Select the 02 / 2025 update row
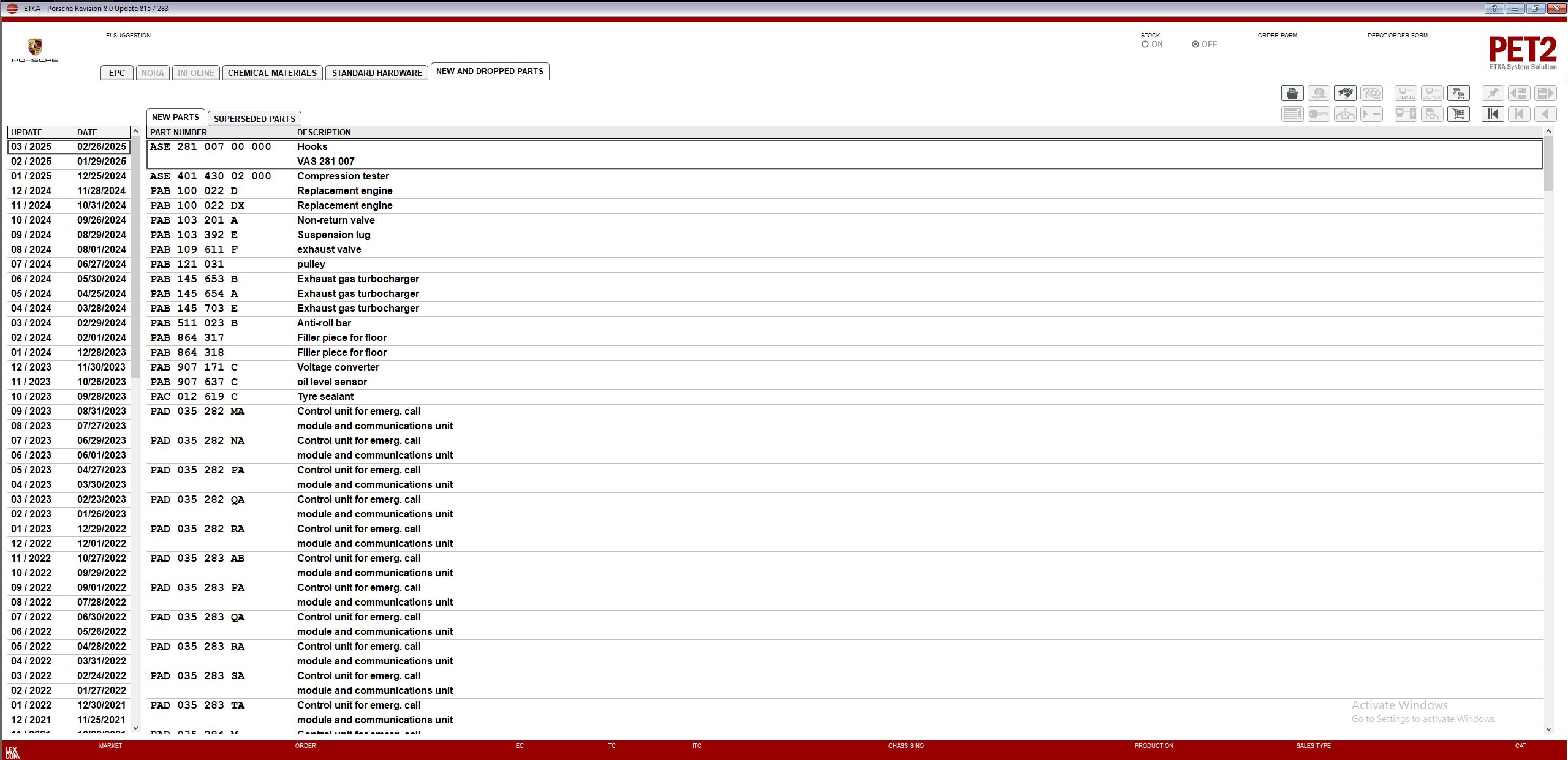The height and width of the screenshot is (760, 1568). pyautogui.click(x=67, y=161)
